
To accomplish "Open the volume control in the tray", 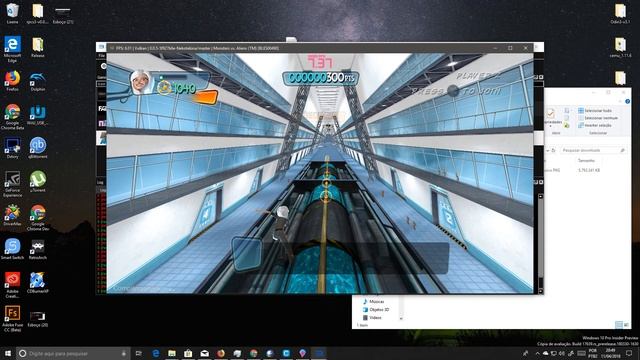I will click(562, 353).
